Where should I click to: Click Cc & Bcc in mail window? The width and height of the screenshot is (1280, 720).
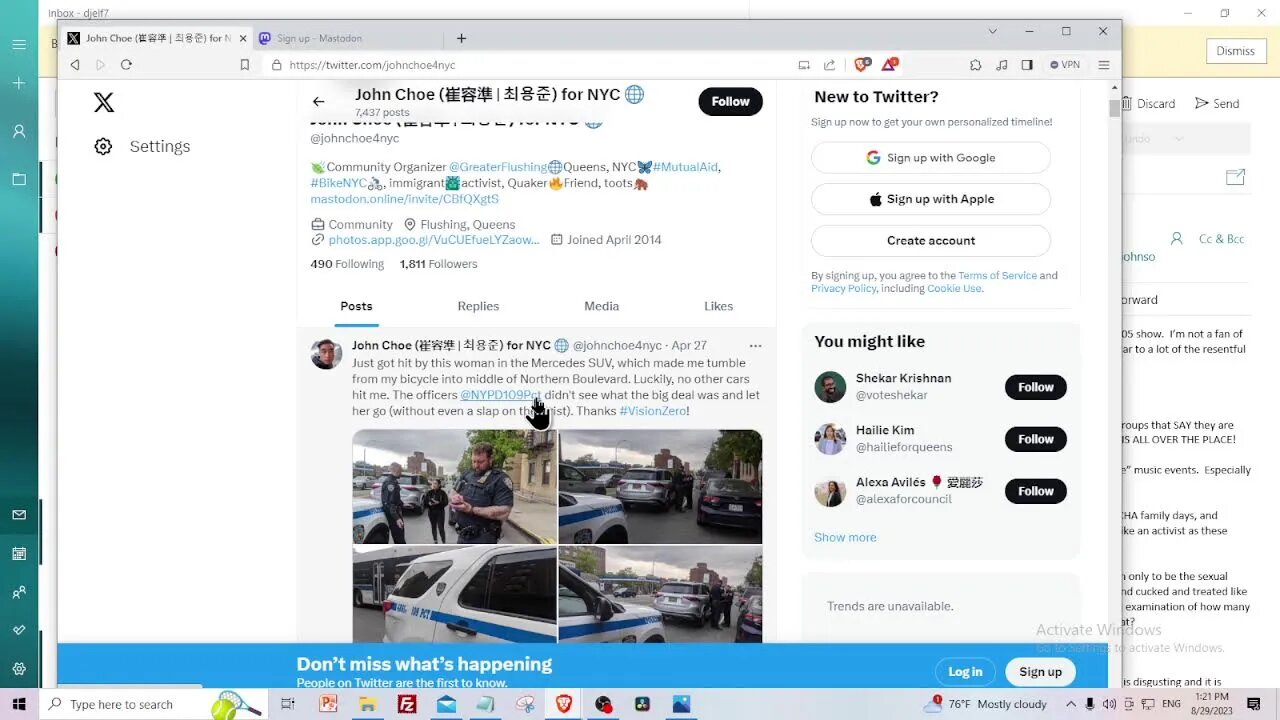(1221, 239)
